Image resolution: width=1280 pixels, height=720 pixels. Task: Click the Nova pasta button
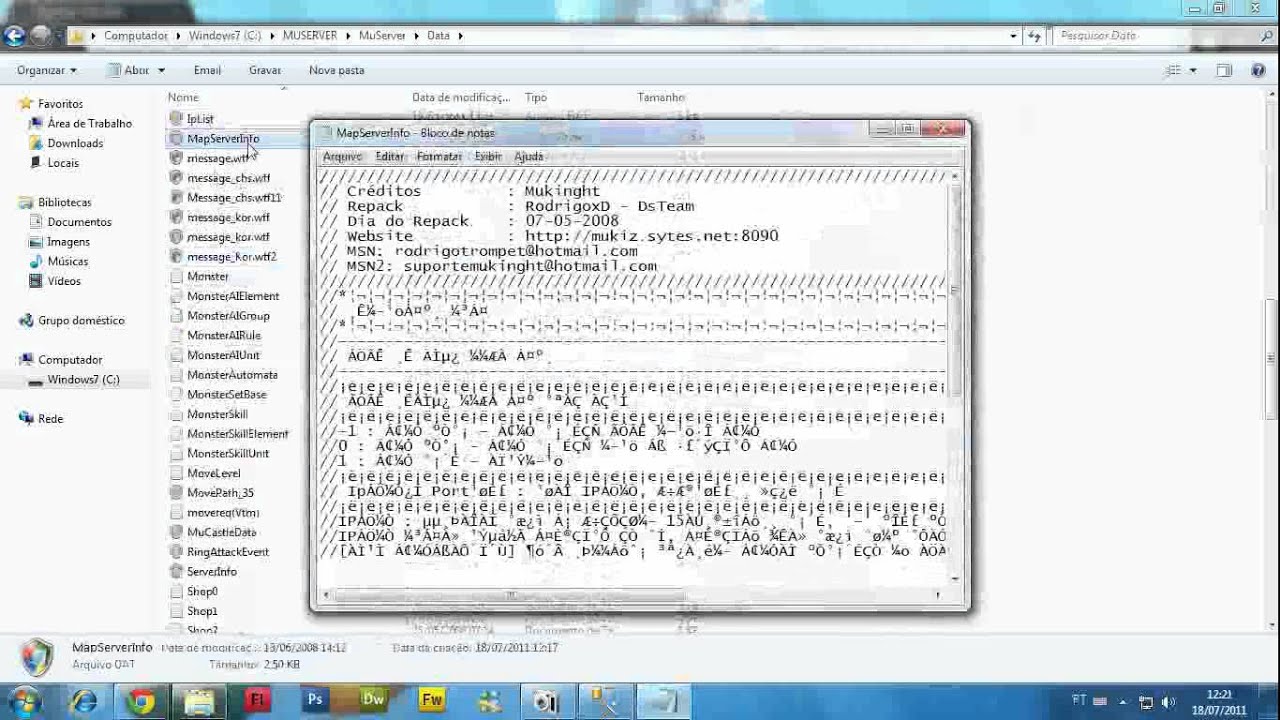[x=337, y=70]
